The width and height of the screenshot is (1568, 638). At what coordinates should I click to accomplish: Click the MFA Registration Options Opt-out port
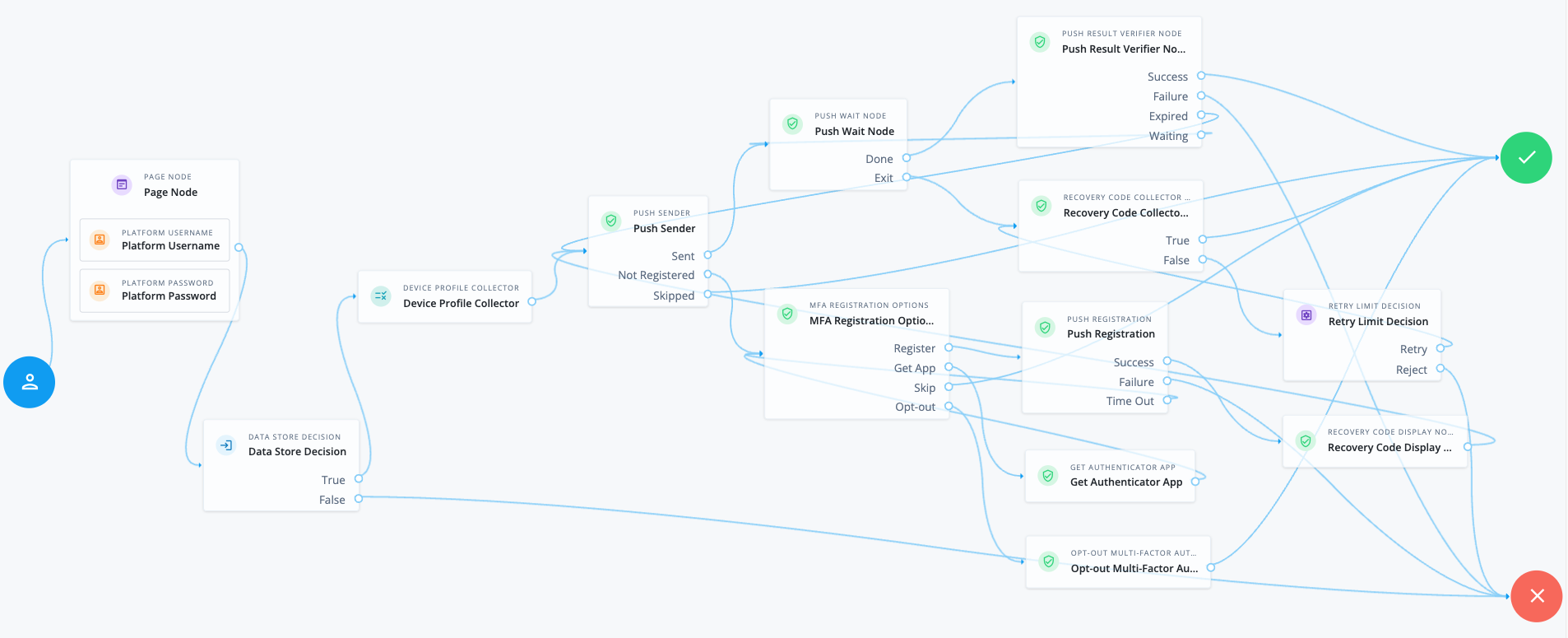[x=949, y=407]
